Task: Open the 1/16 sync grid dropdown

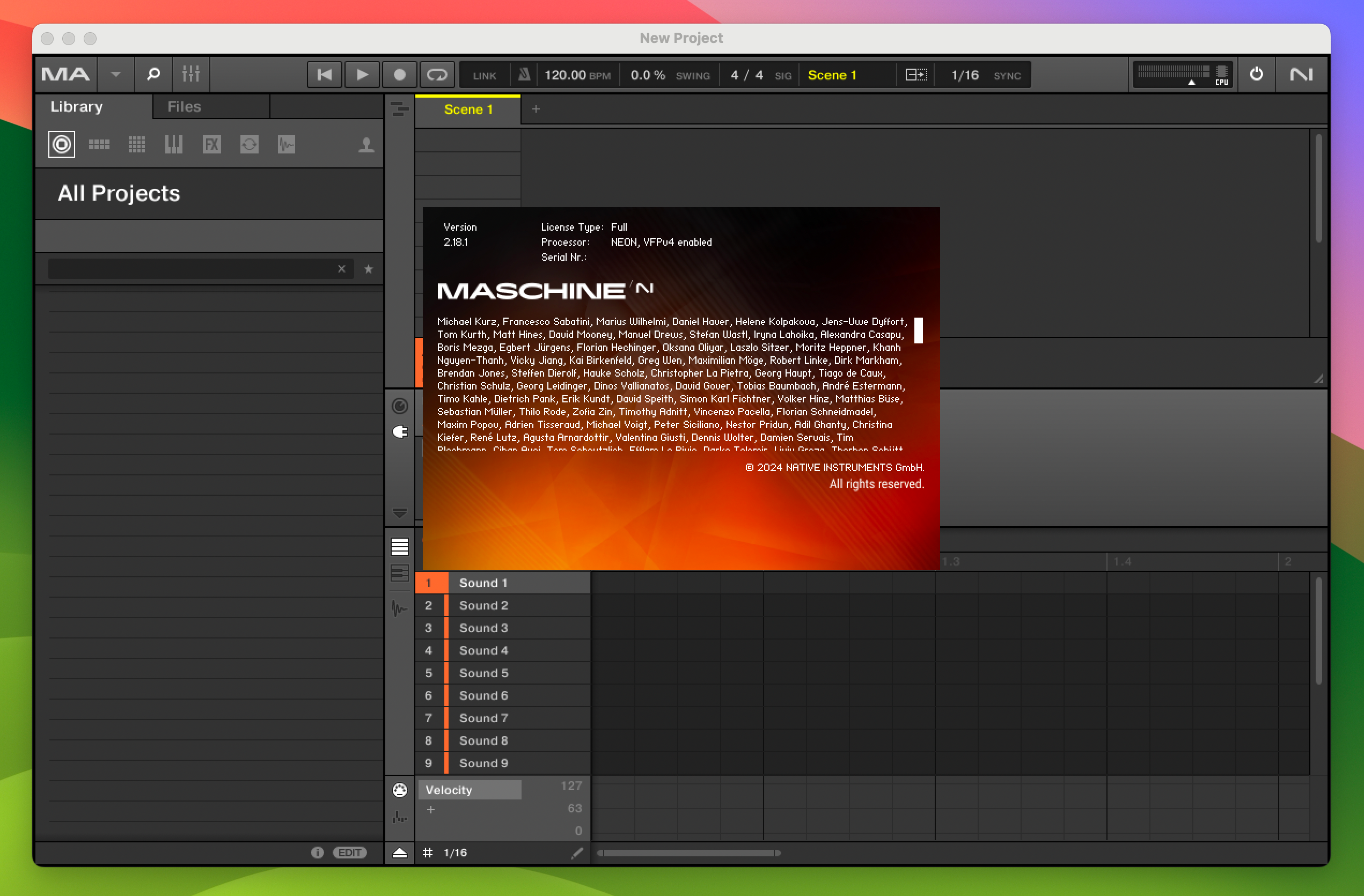Action: pos(965,75)
